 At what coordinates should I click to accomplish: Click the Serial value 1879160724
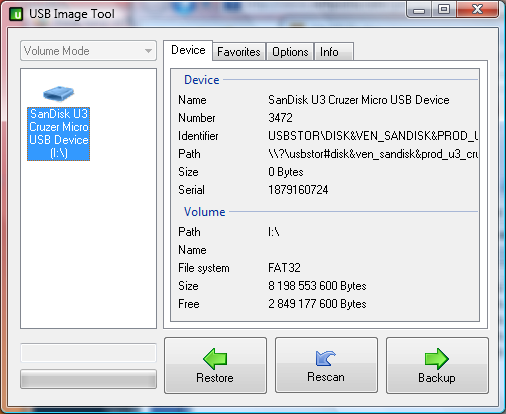[x=298, y=190]
